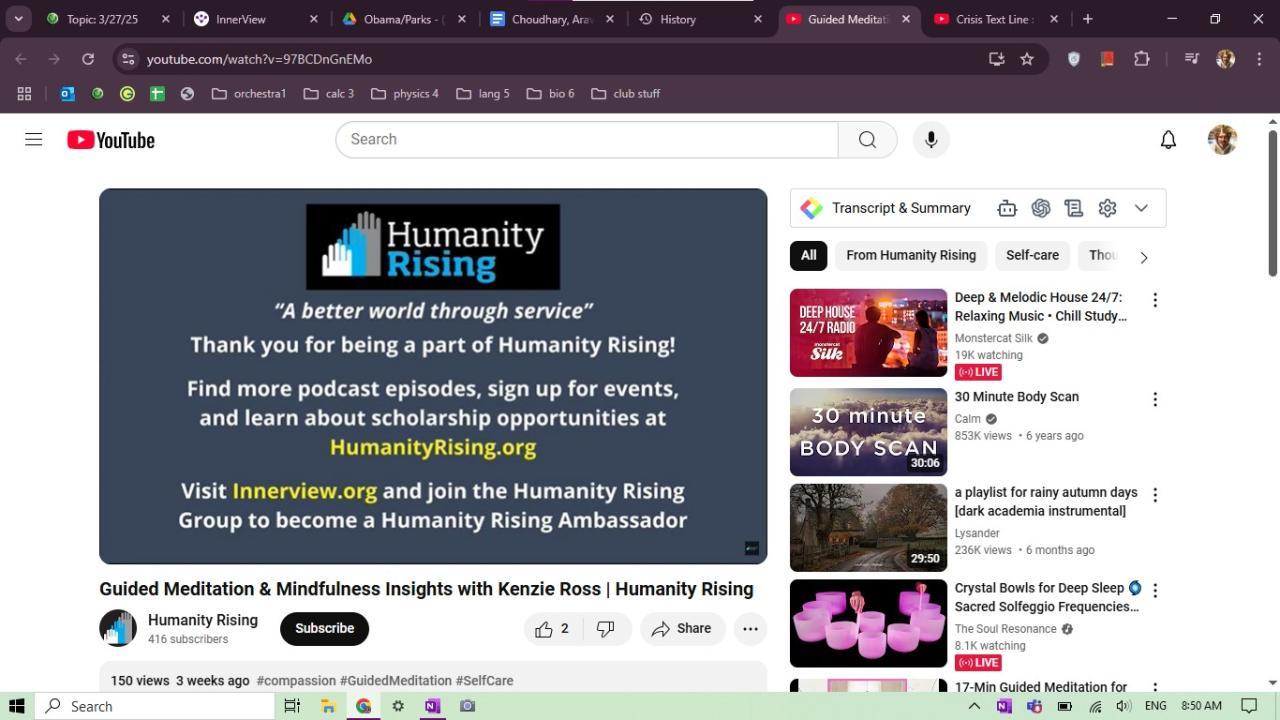Image resolution: width=1280 pixels, height=720 pixels.
Task: Click the Humanity Rising channel avatar
Action: tap(118, 628)
